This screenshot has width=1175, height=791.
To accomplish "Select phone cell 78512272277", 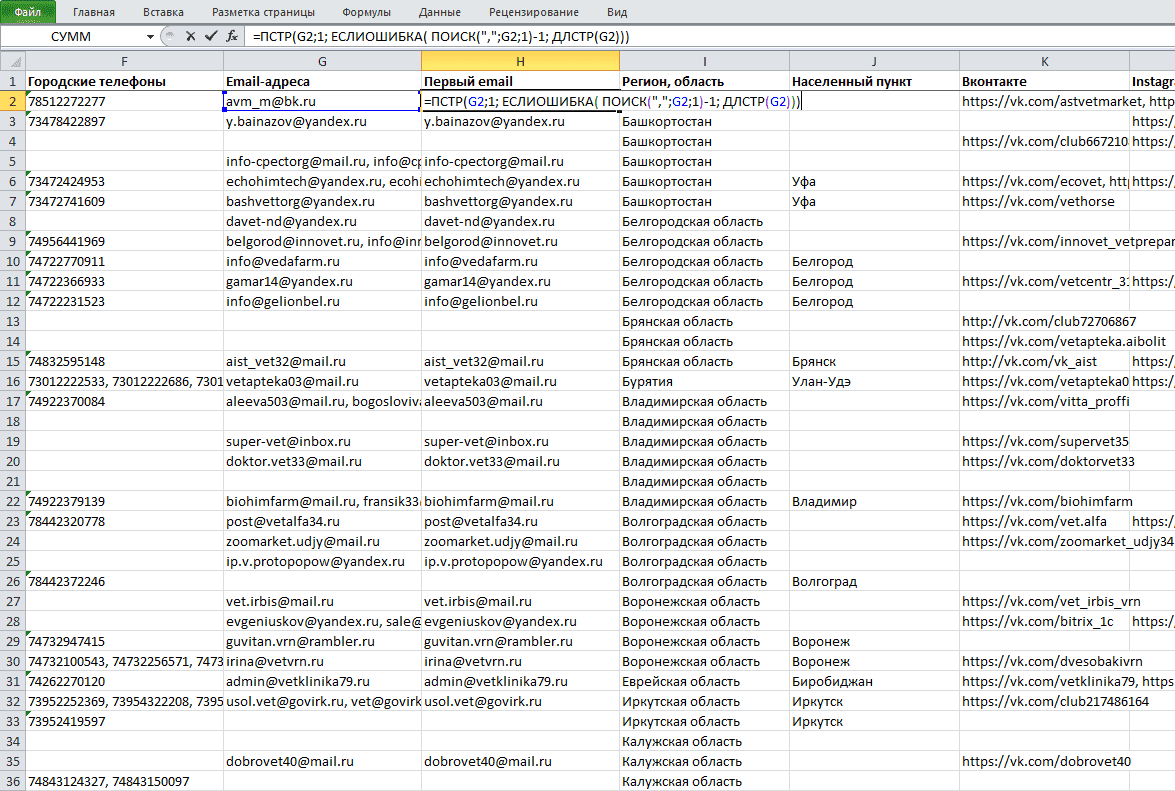I will coord(124,101).
